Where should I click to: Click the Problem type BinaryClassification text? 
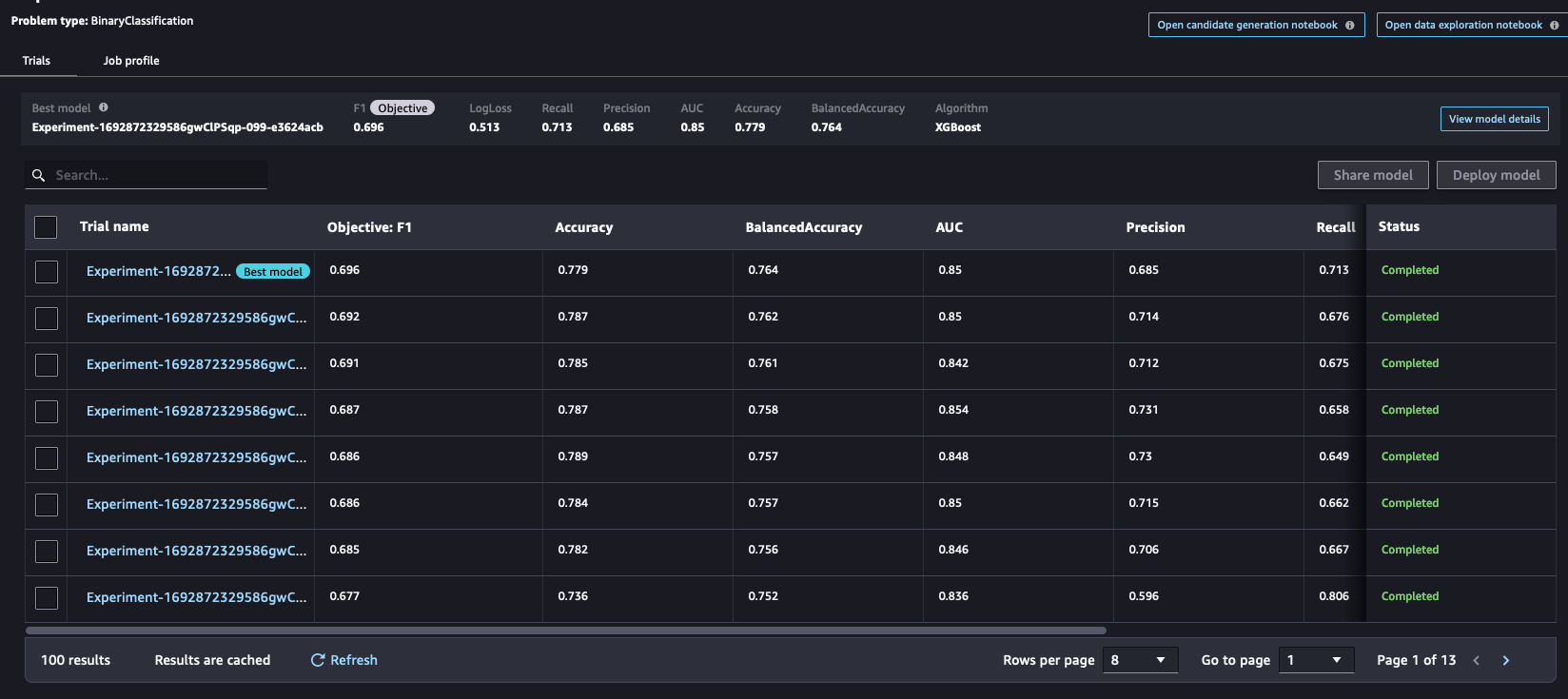102,21
